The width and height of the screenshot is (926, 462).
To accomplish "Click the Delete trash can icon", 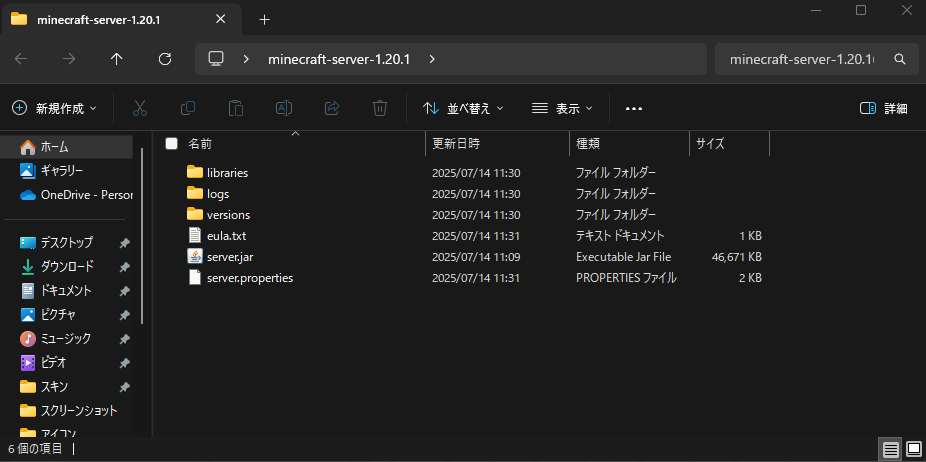I will click(x=380, y=108).
